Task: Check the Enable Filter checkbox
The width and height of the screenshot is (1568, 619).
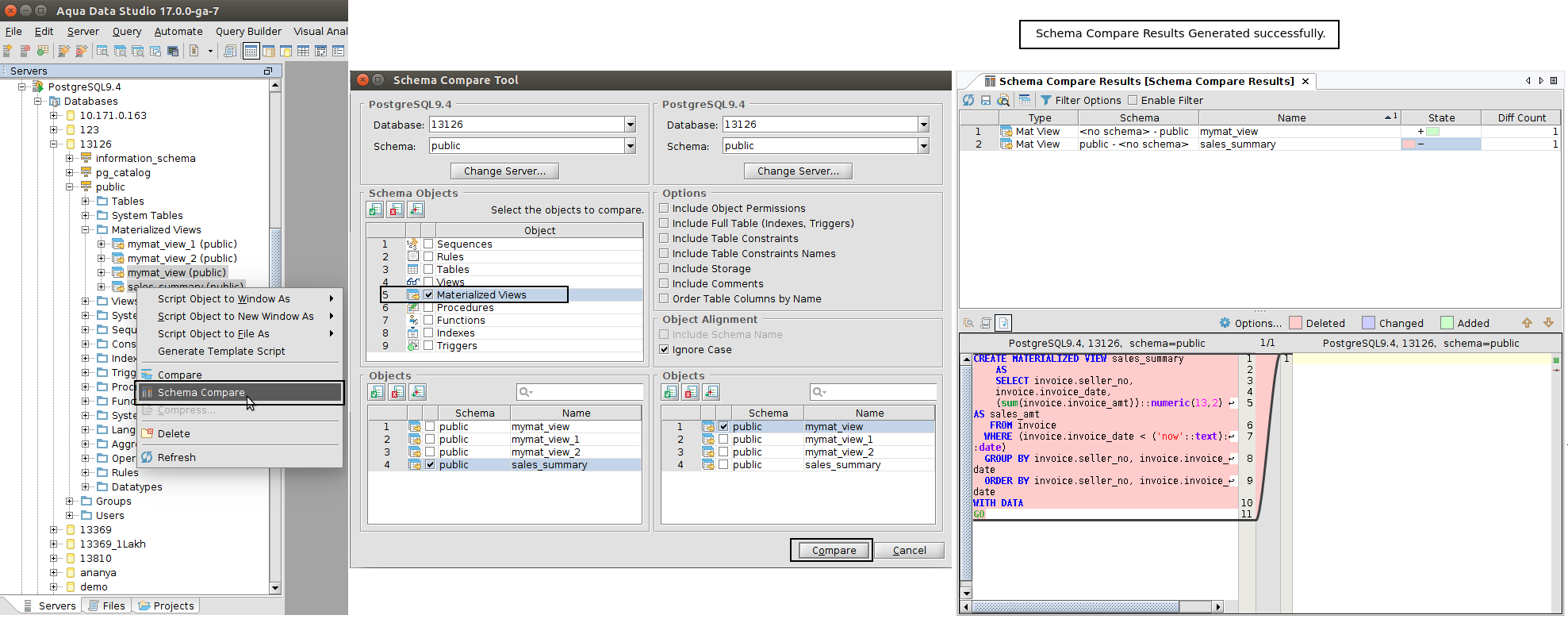Action: pos(1133,100)
